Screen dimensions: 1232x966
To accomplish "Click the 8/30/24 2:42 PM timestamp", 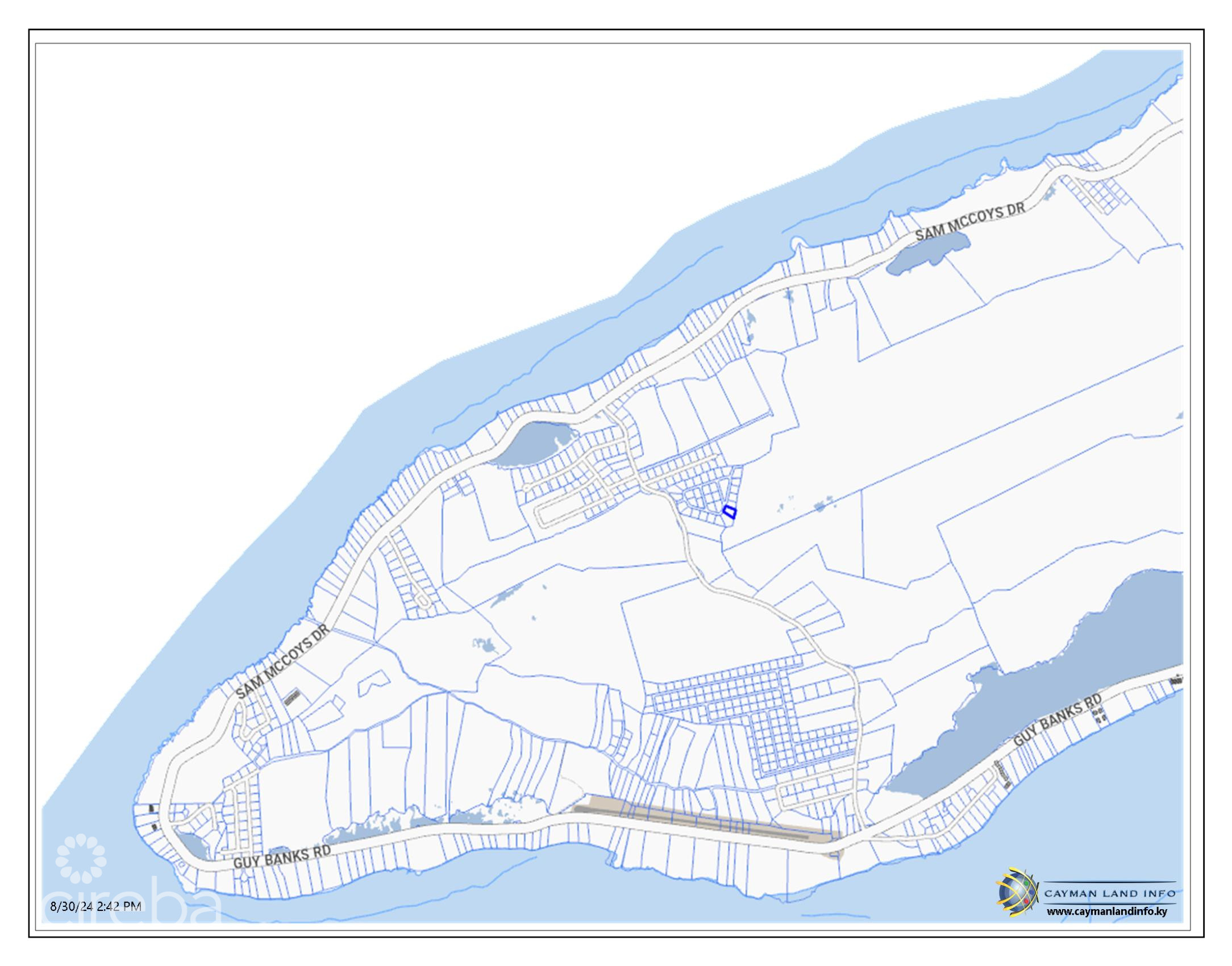I will point(95,906).
